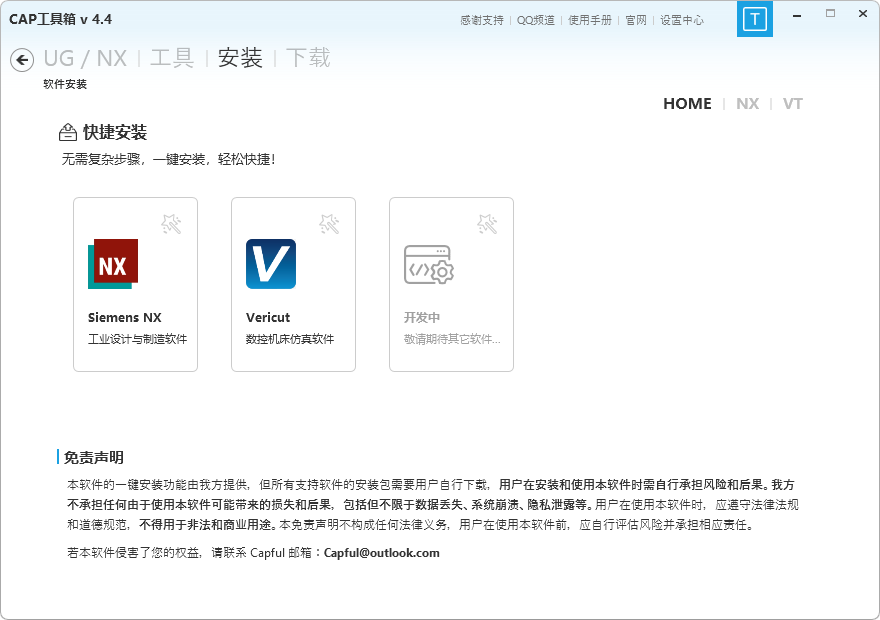Click the blue Vericut V logo icon
Screen dimensions: 880x620
click(269, 262)
